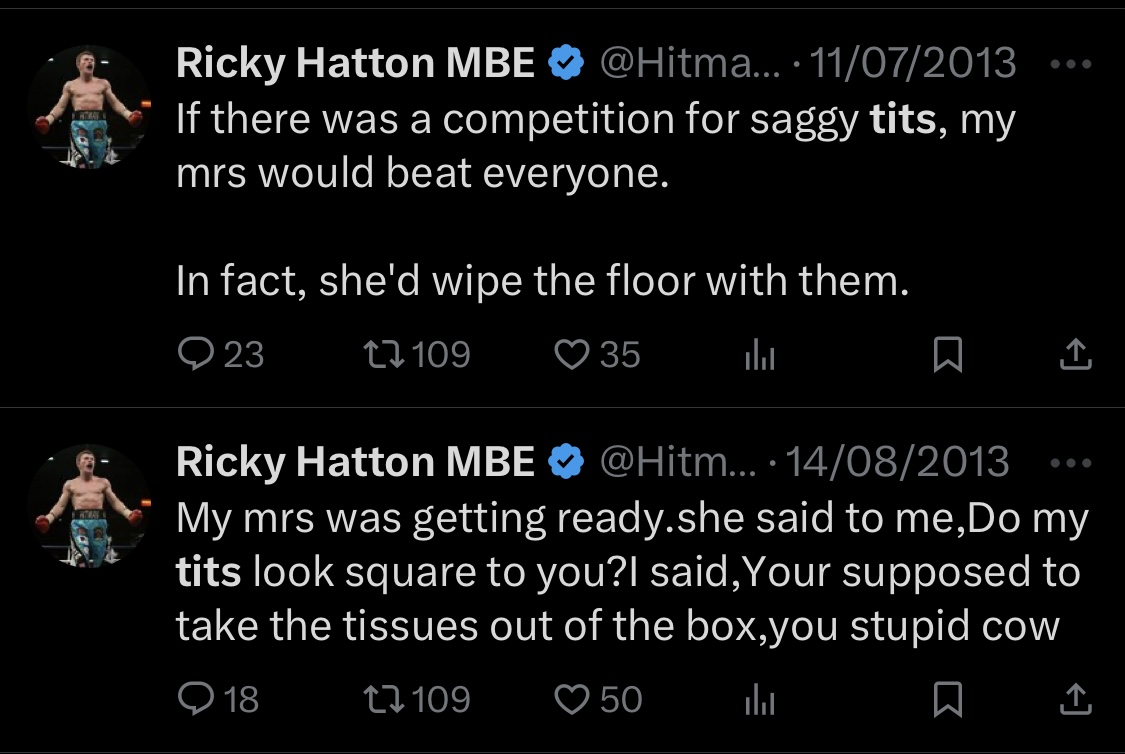Screen dimensions: 1125x754
Task: Share the 11/07/2013 tweet
Action: point(1075,354)
